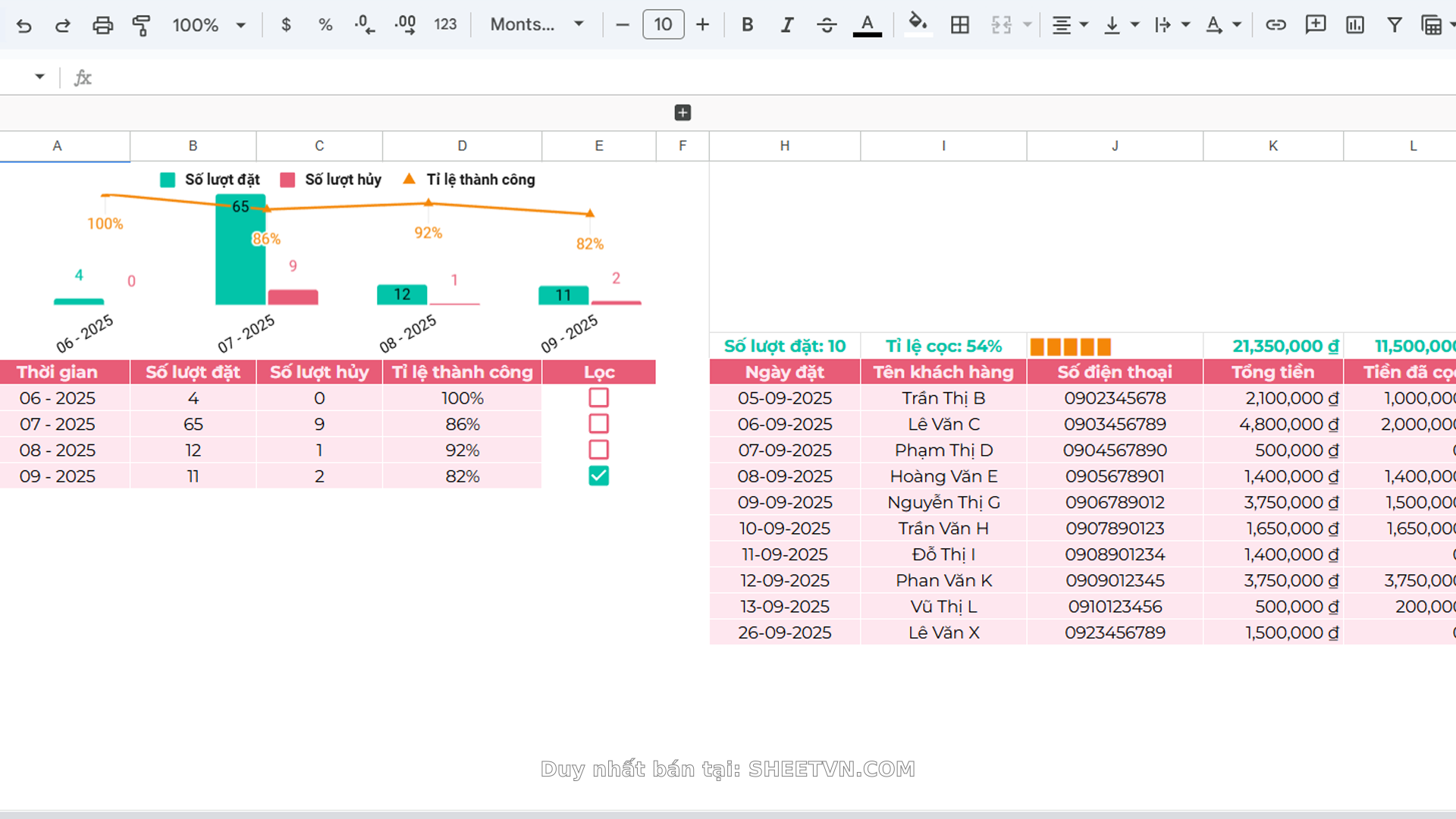Open the Borders tool
Image resolution: width=1456 pixels, height=819 pixels.
(959, 25)
